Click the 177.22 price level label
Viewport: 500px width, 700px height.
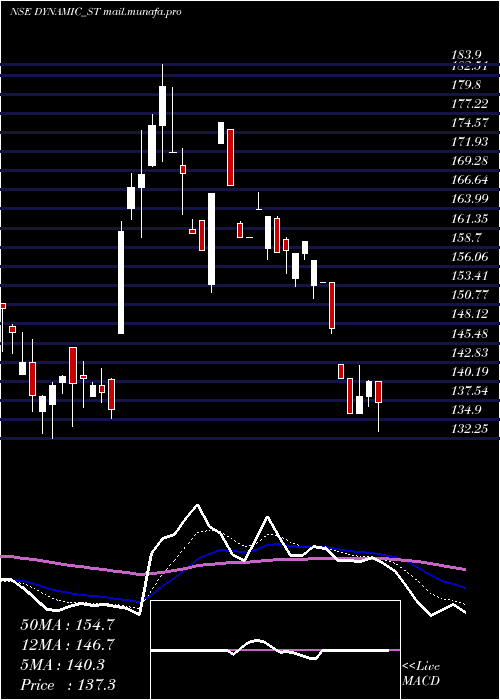point(470,104)
